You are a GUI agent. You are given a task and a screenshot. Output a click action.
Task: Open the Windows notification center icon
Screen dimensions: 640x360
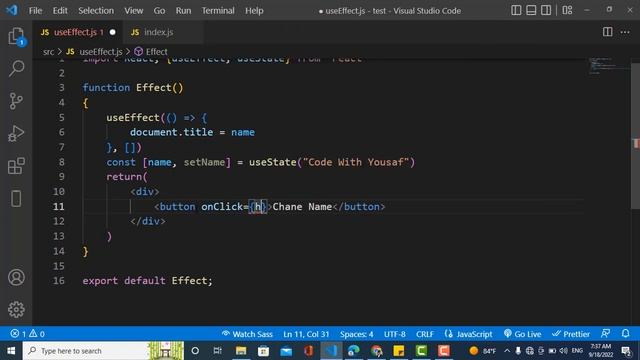tap(627, 351)
